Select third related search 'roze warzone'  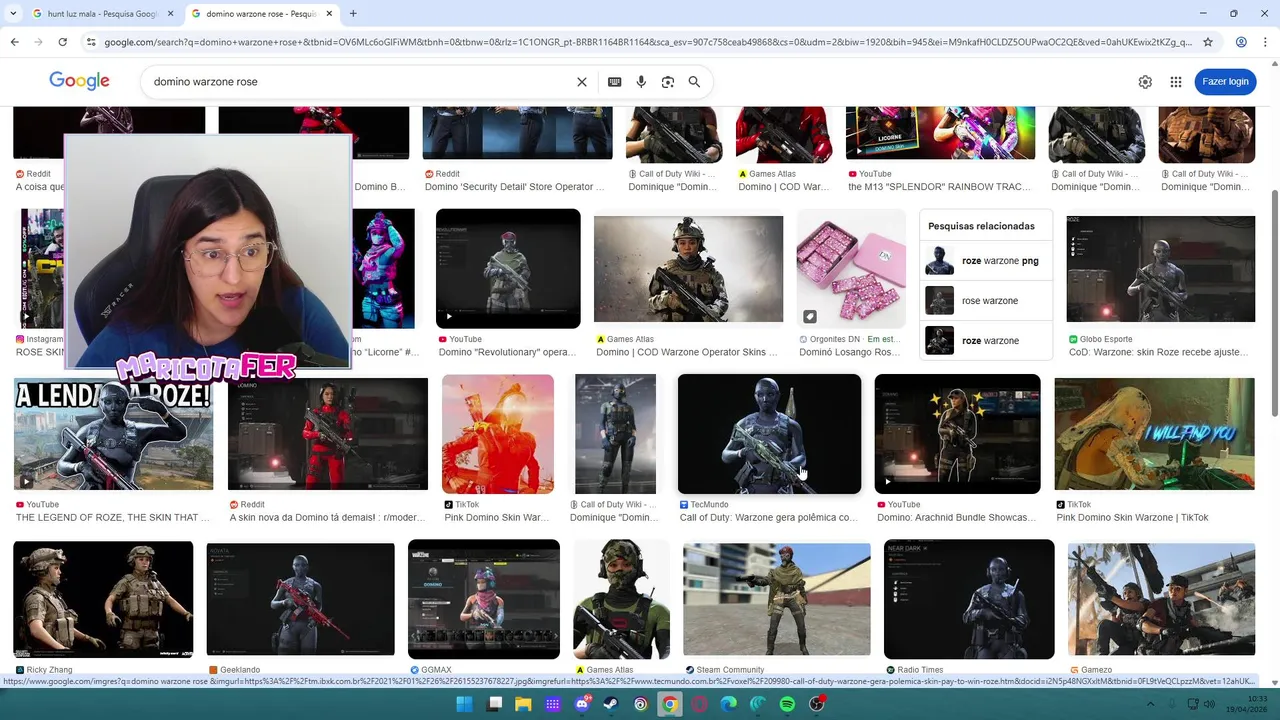click(x=987, y=341)
